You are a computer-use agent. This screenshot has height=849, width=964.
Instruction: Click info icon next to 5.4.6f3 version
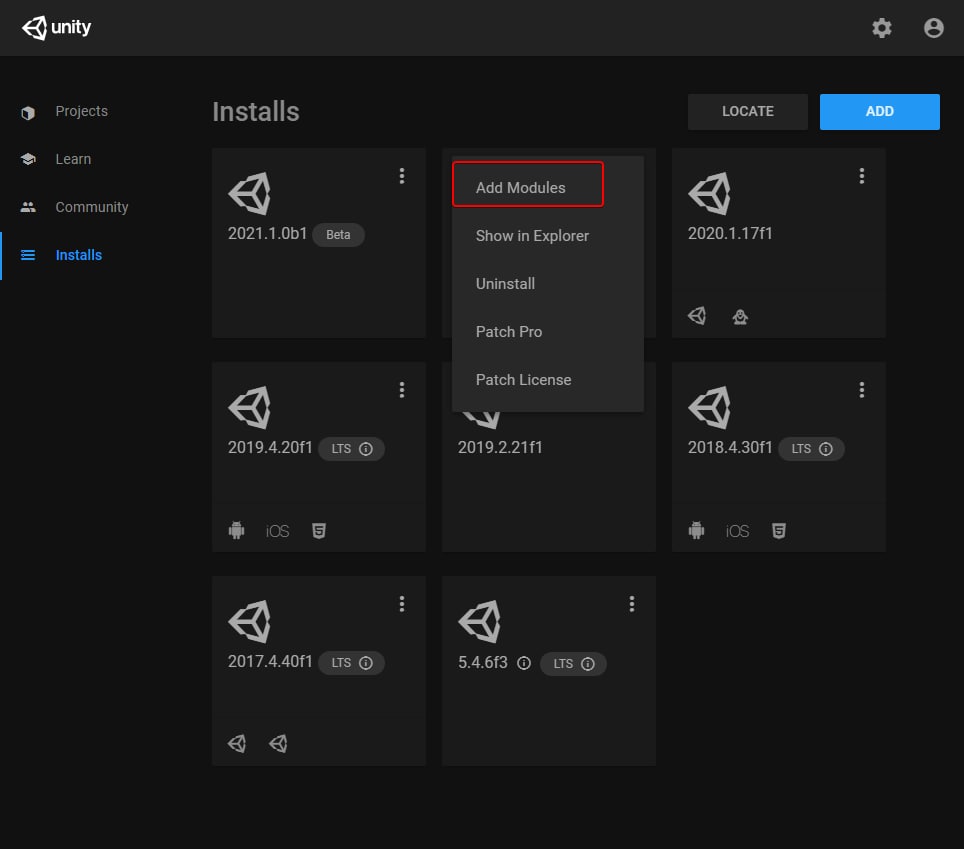point(524,663)
